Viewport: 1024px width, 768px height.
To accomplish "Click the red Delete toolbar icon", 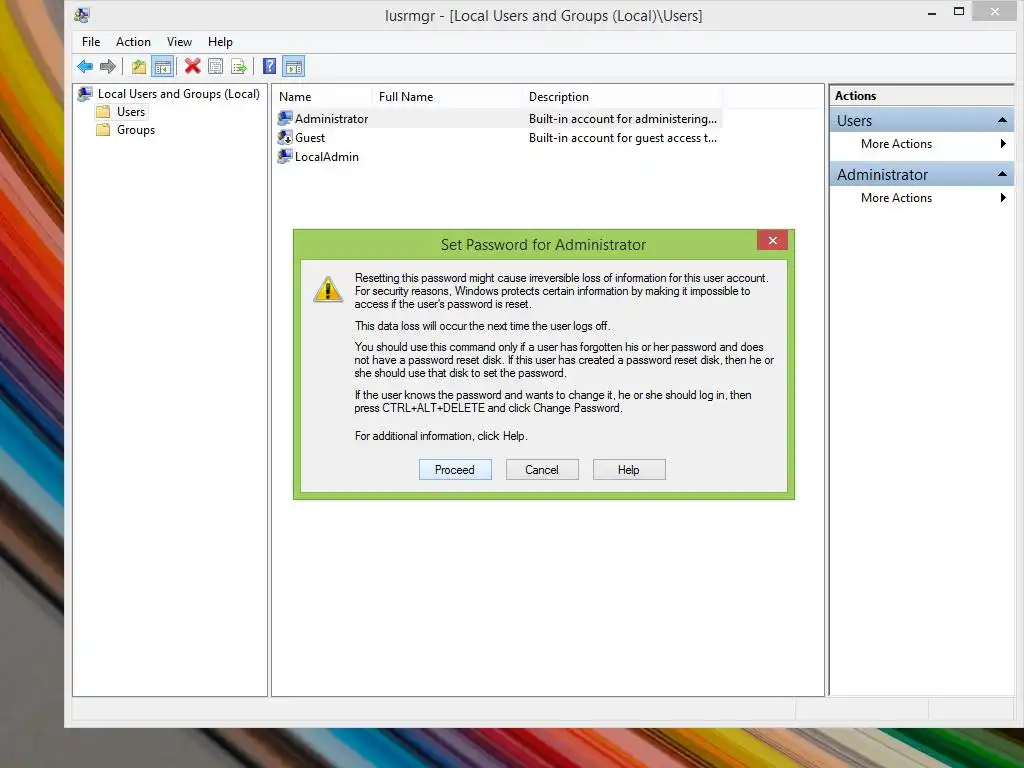I will [x=192, y=66].
